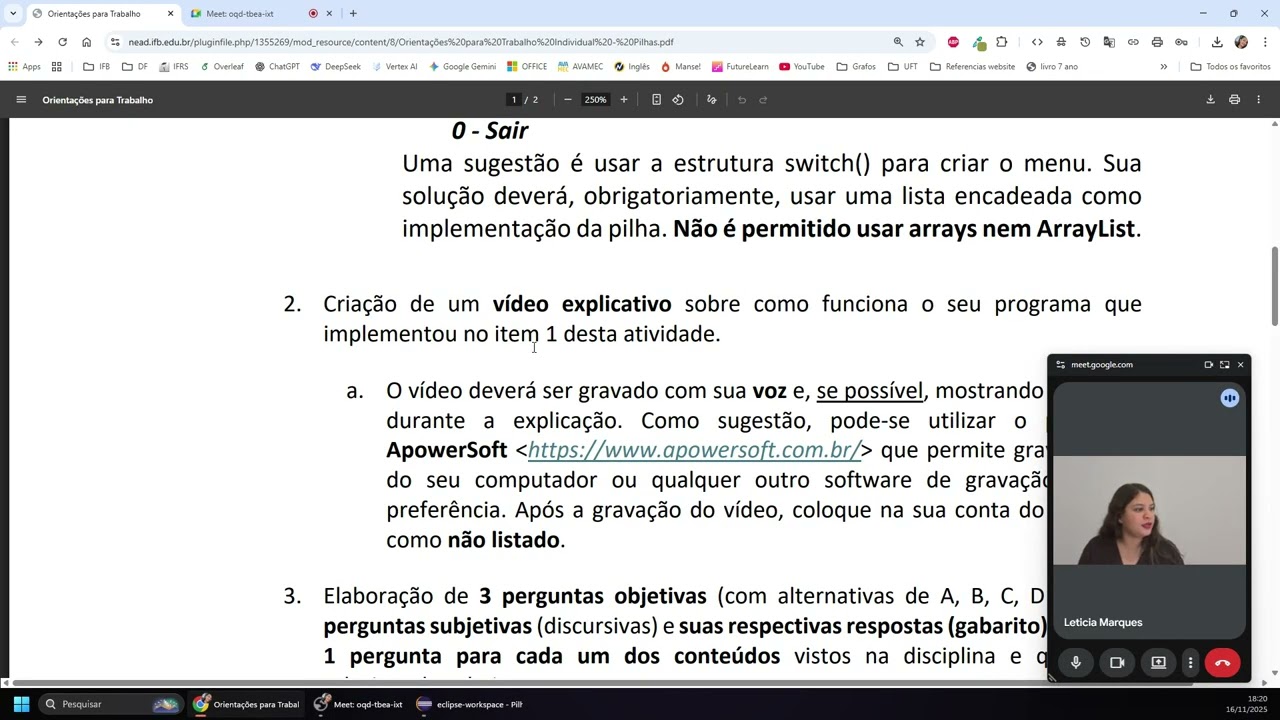Open the Apps bookmark shortcut
This screenshot has height=720, width=1280.
coord(24,67)
